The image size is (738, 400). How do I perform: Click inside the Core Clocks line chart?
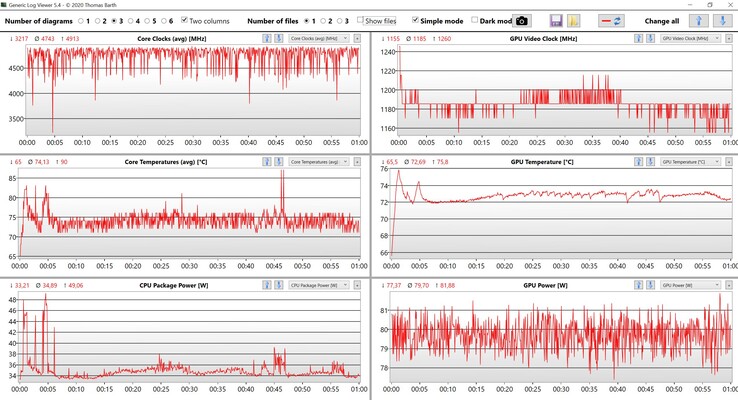pos(193,89)
